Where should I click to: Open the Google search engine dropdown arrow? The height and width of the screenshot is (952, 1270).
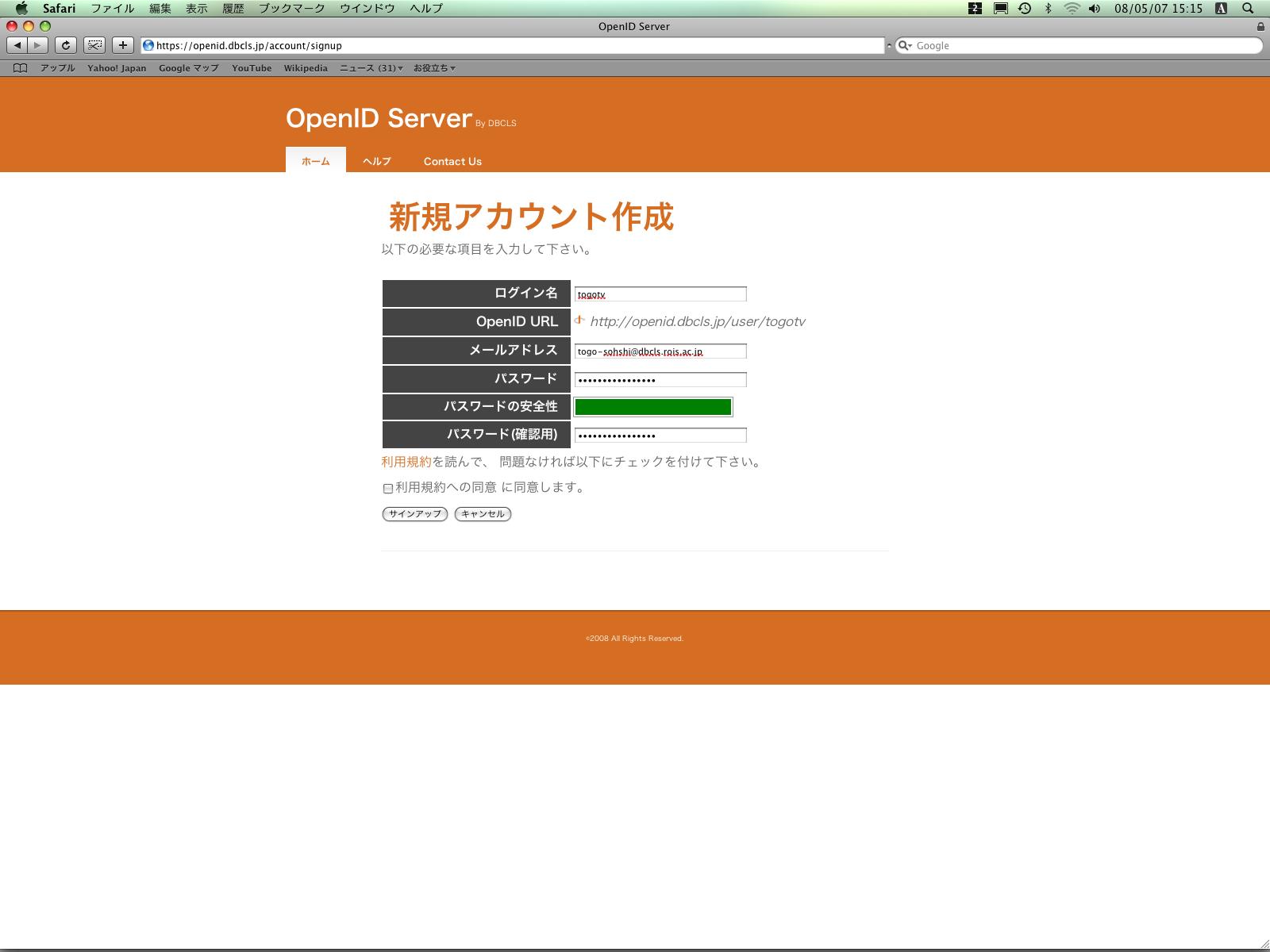tap(905, 46)
